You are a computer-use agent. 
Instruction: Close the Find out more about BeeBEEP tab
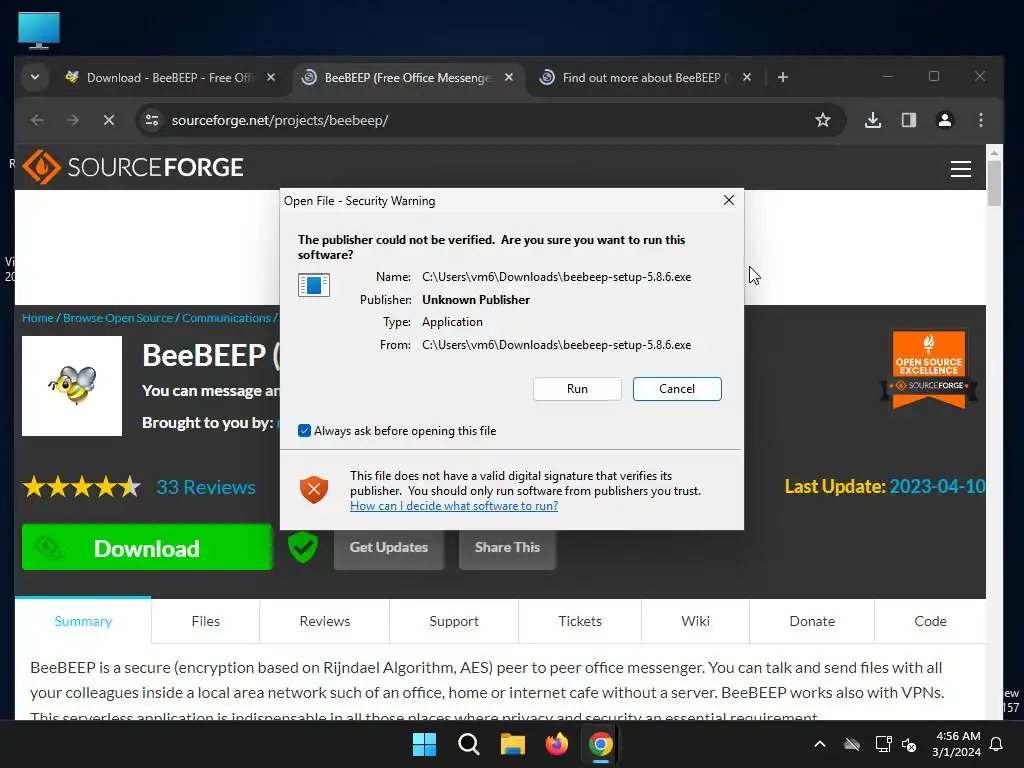pos(747,77)
